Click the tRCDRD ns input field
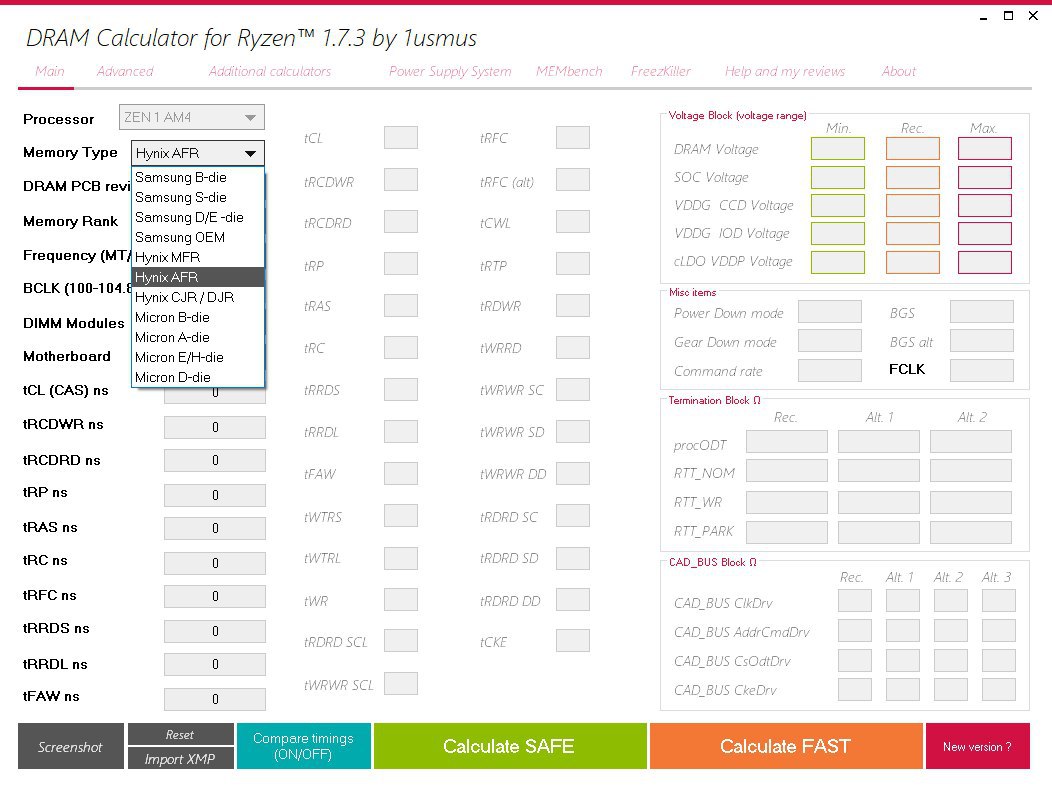1052x791 pixels. pyautogui.click(x=215, y=460)
